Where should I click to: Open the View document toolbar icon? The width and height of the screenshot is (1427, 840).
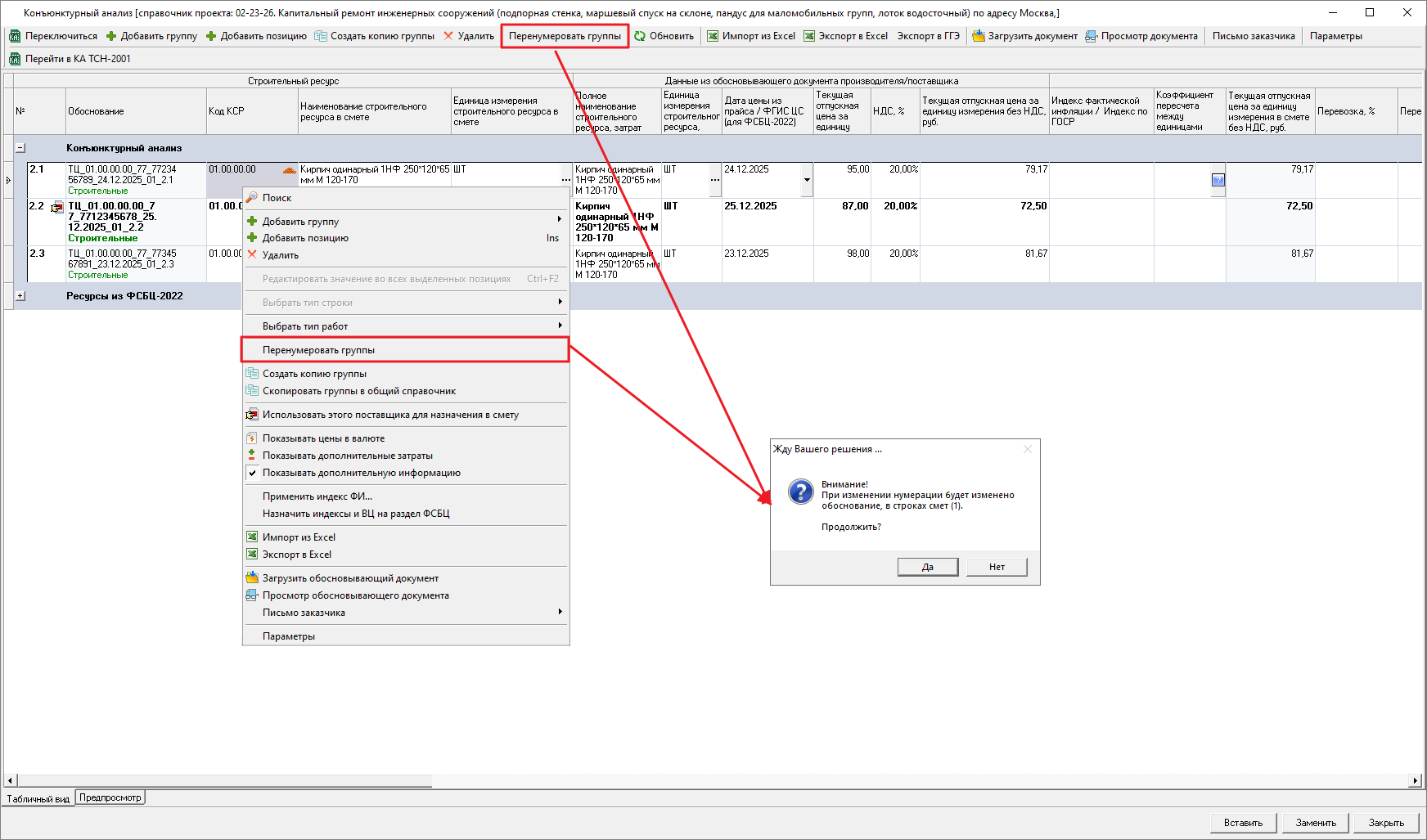click(x=1091, y=36)
